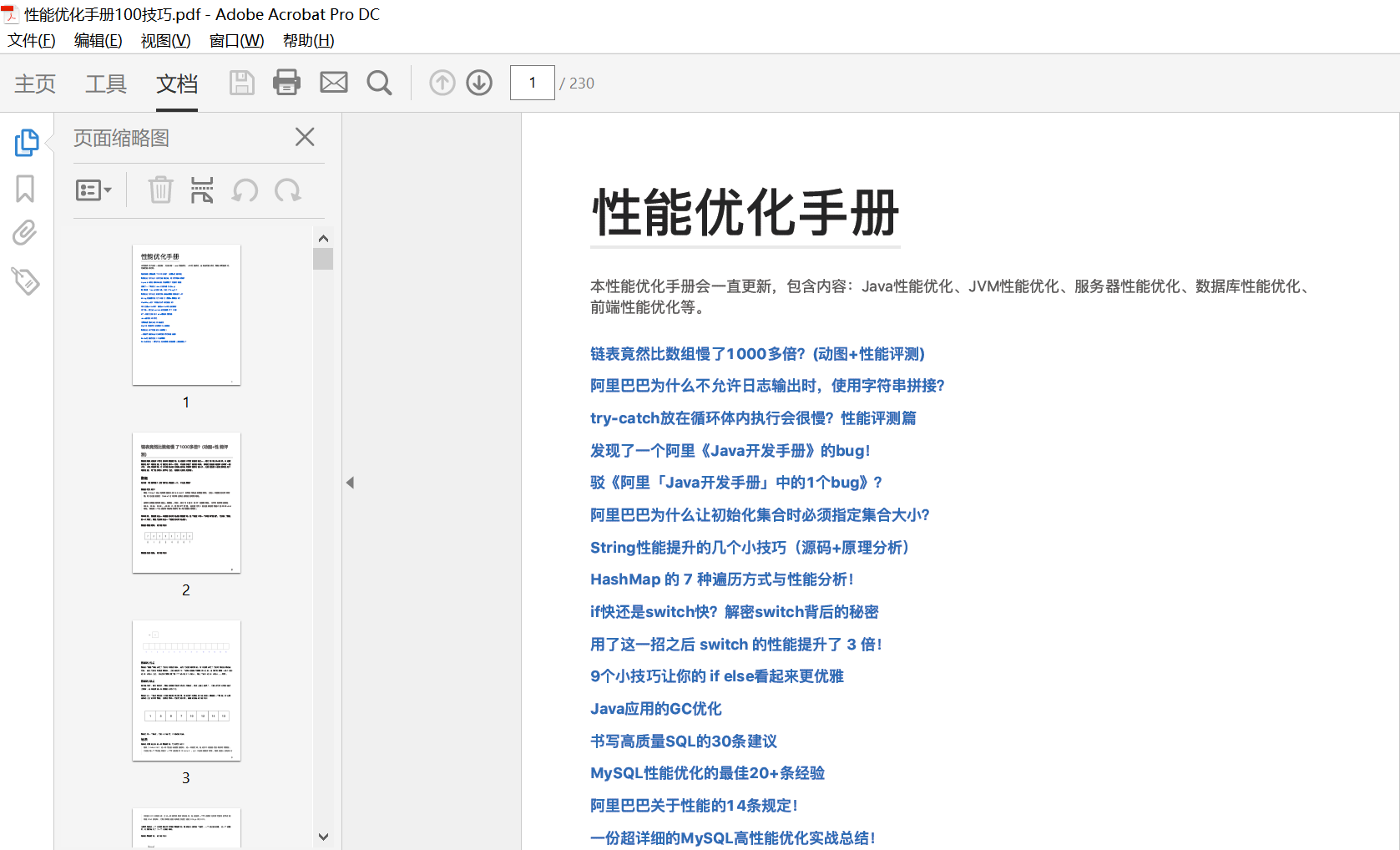Open the try-catch放在循环体内 link
The height and width of the screenshot is (850, 1400).
click(x=753, y=418)
